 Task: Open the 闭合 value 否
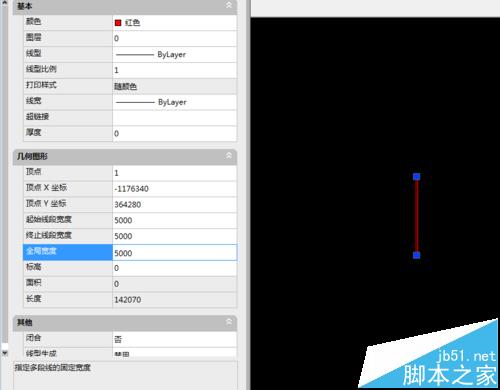click(x=175, y=339)
